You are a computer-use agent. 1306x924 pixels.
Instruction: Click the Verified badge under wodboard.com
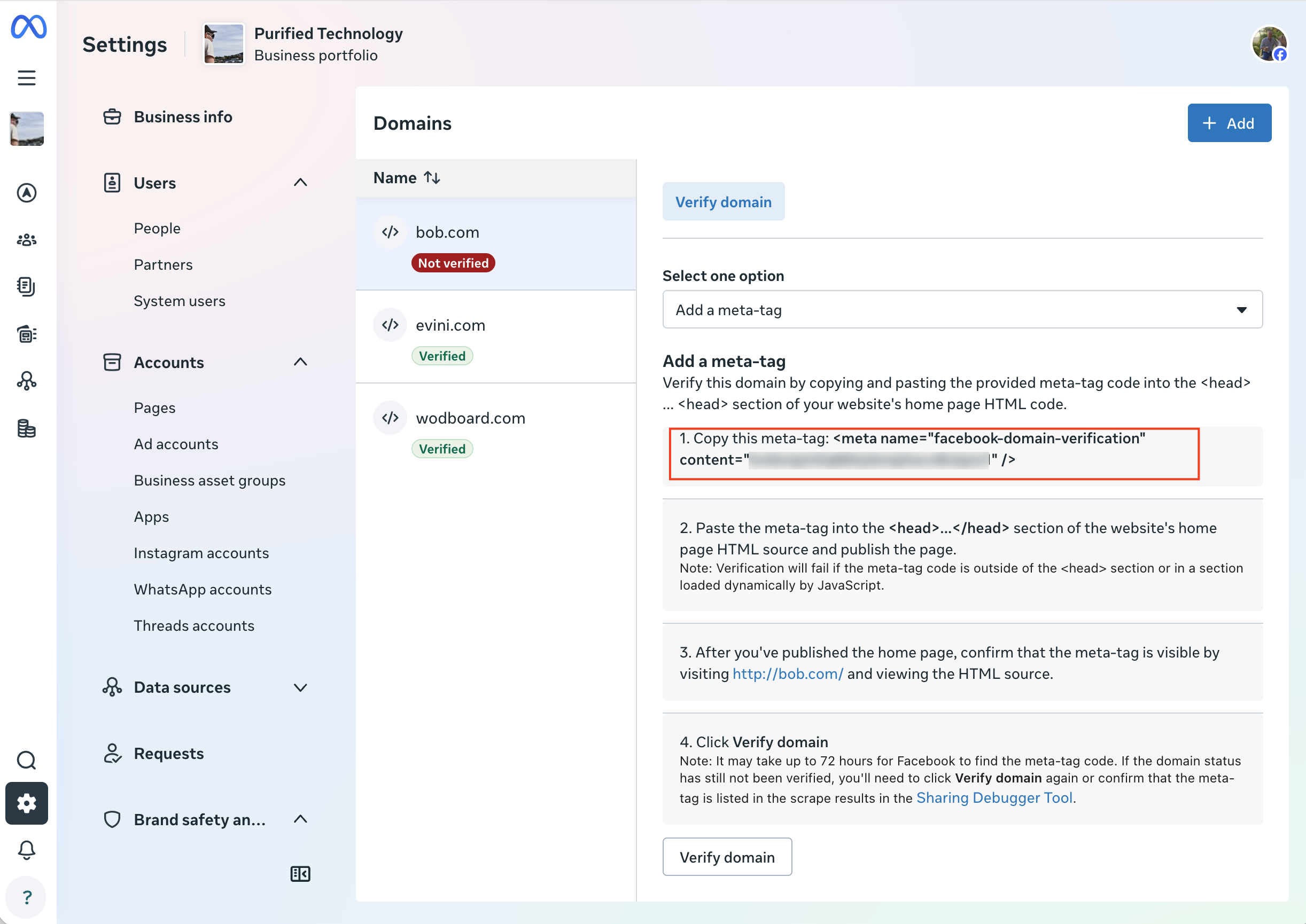[x=442, y=449]
